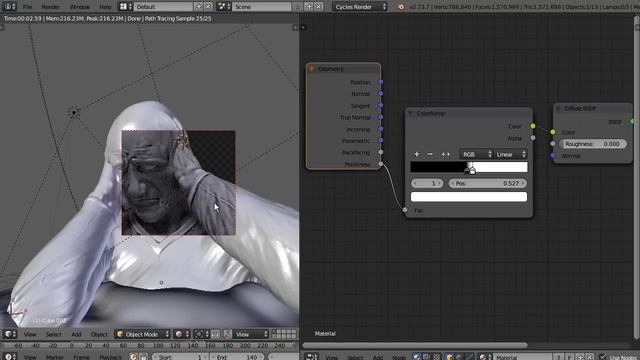Viewport: 640px width, 360px height.
Task: Collapse the ColorRamp node
Action: pos(411,113)
